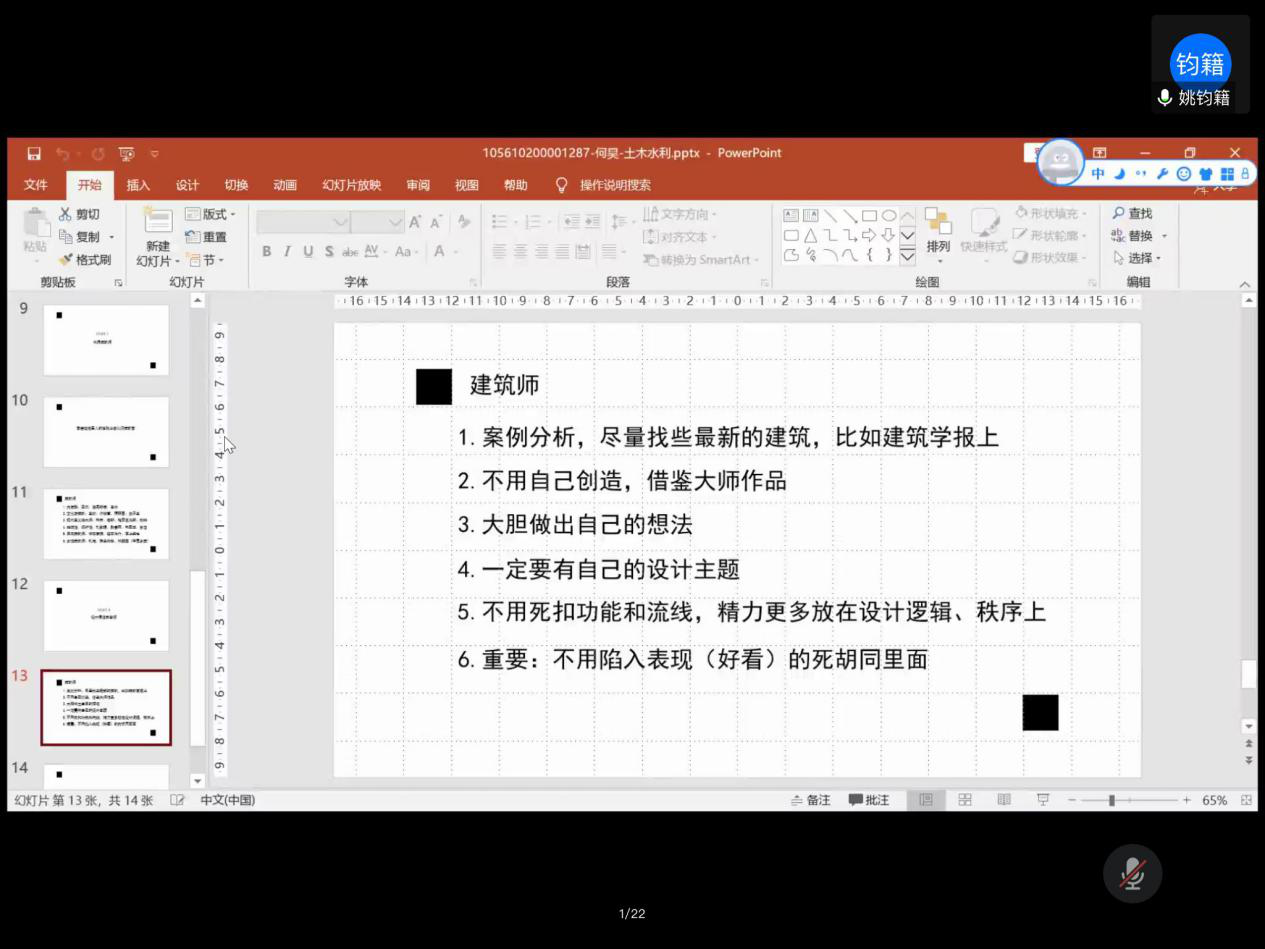Start slideshow from status bar icon
The width and height of the screenshot is (1265, 949).
(x=1043, y=800)
